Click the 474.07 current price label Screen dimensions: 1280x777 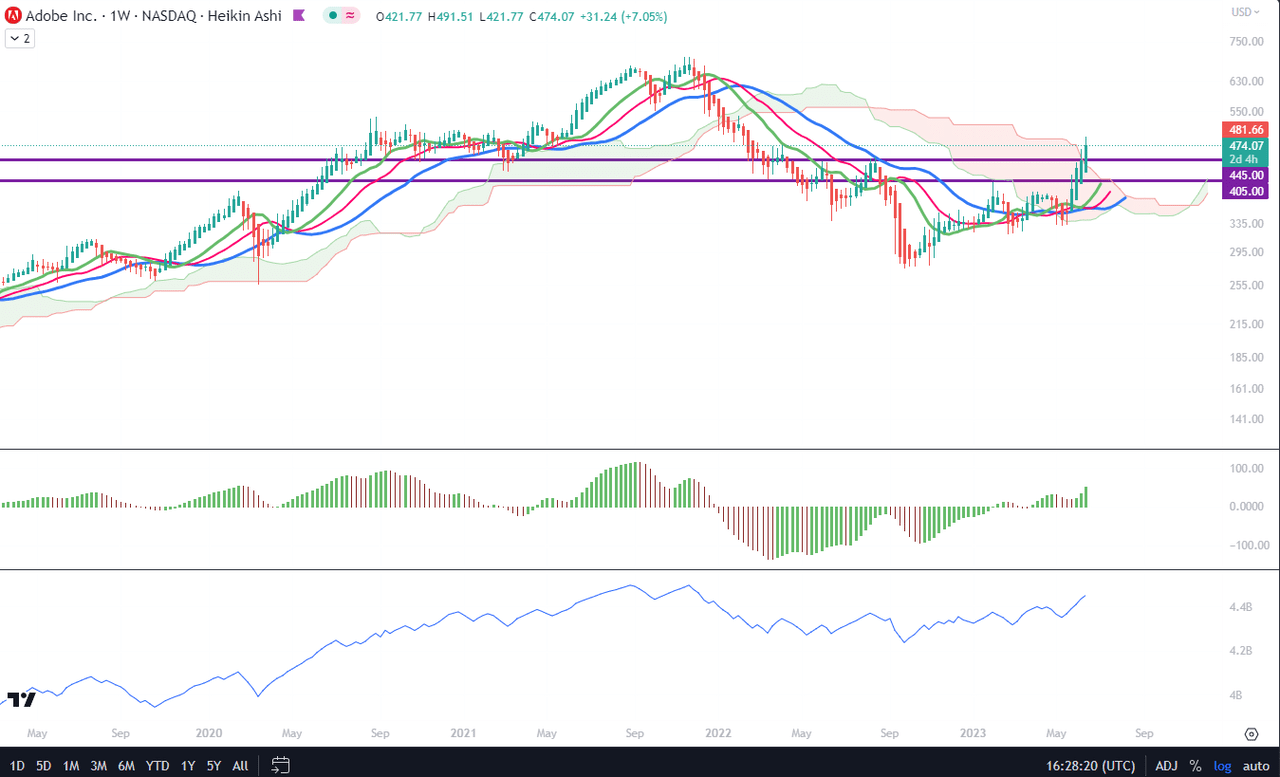pyautogui.click(x=1243, y=146)
